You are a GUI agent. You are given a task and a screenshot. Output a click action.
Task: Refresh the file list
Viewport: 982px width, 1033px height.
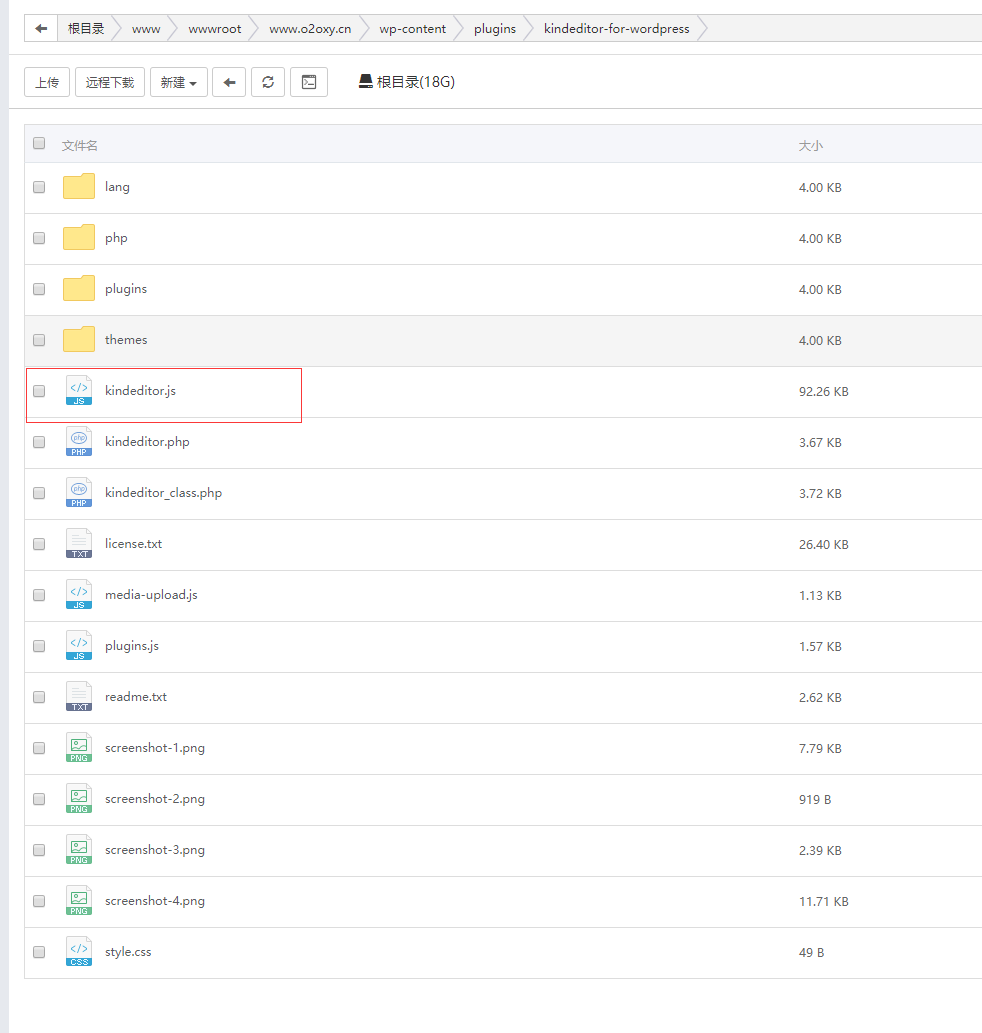268,82
